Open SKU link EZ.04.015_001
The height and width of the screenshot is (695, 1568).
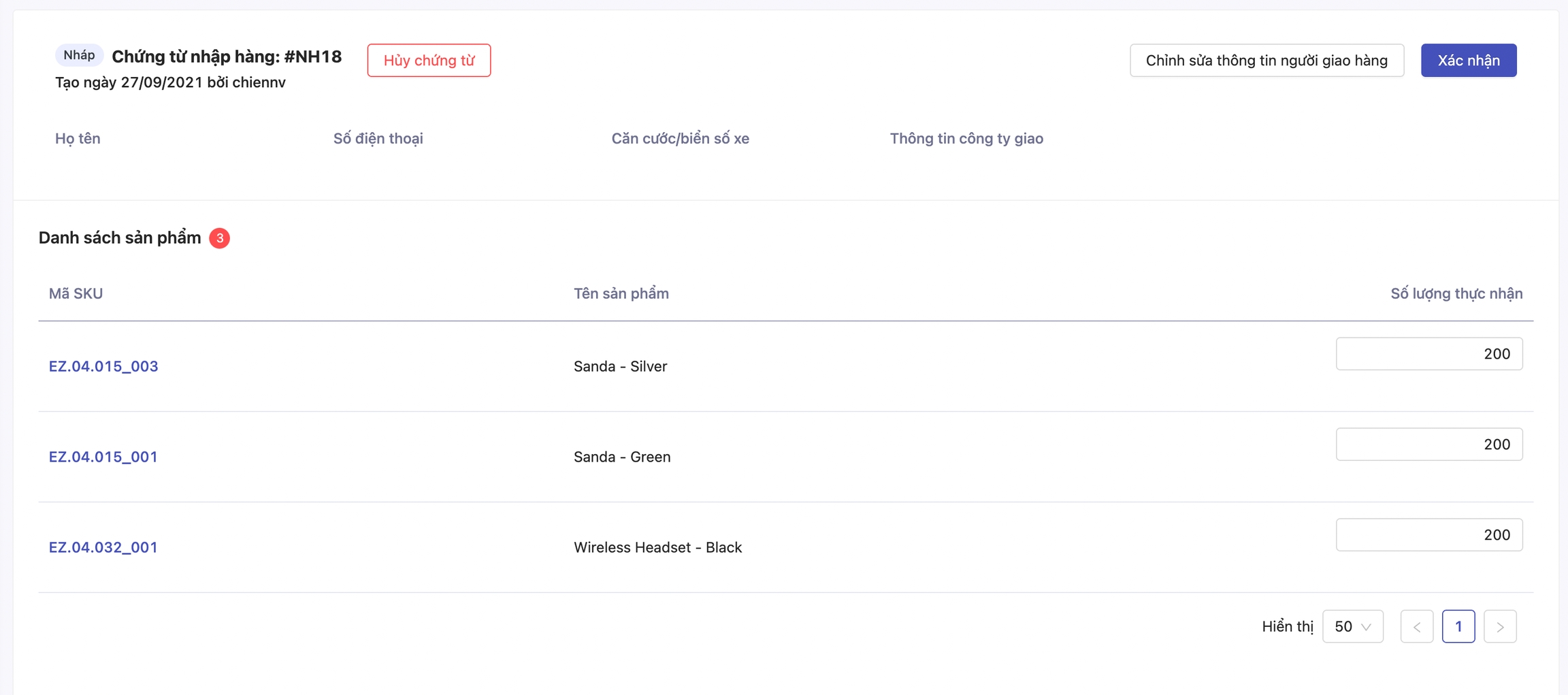tap(103, 457)
